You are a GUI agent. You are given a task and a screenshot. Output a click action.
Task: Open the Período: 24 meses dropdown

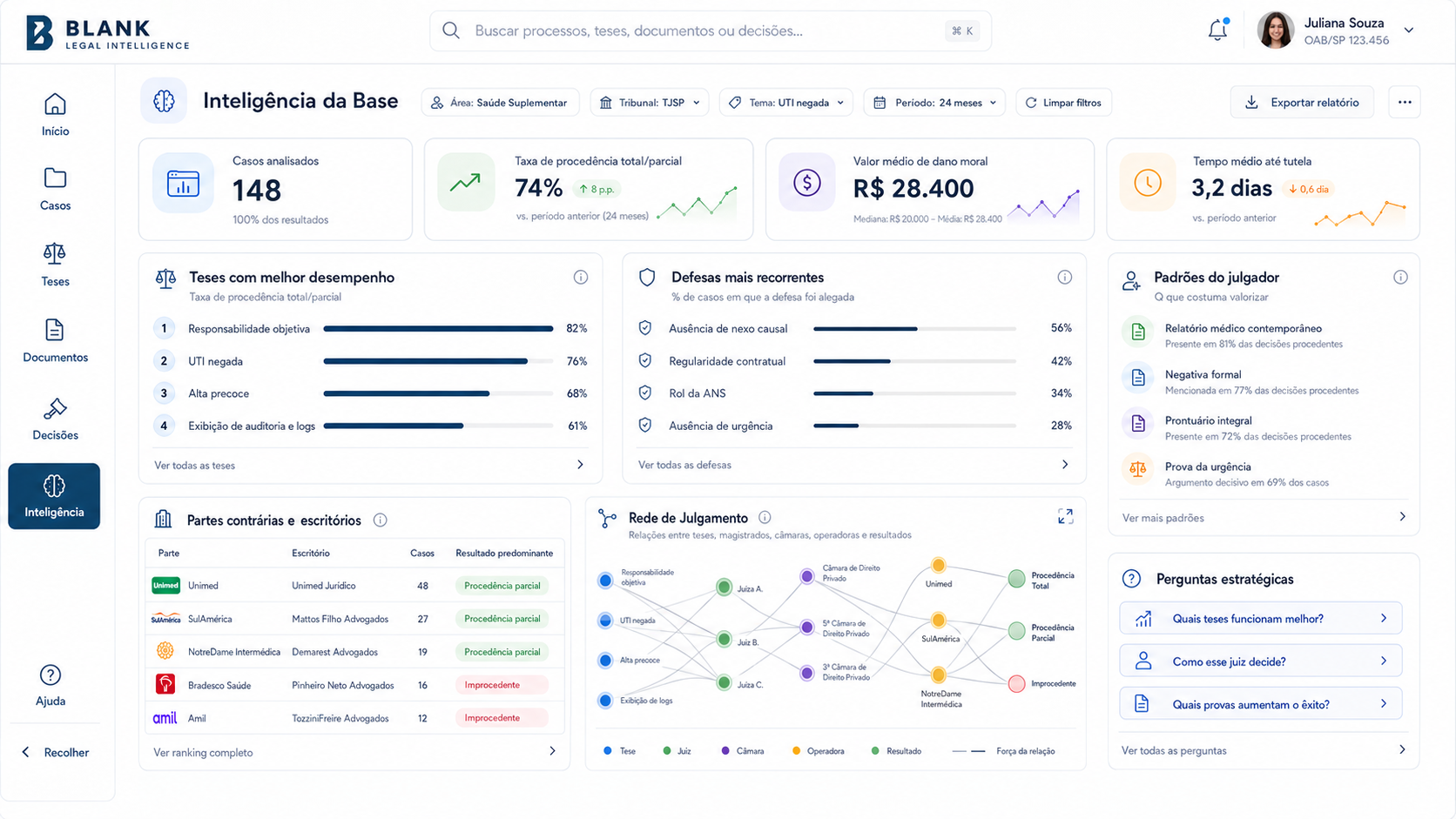[934, 103]
